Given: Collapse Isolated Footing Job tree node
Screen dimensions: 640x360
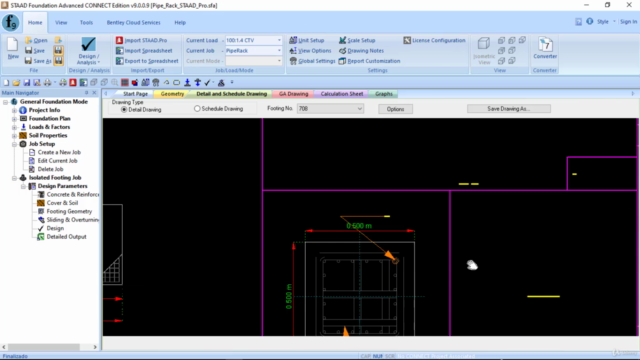Looking at the screenshot, I should (x=14, y=178).
